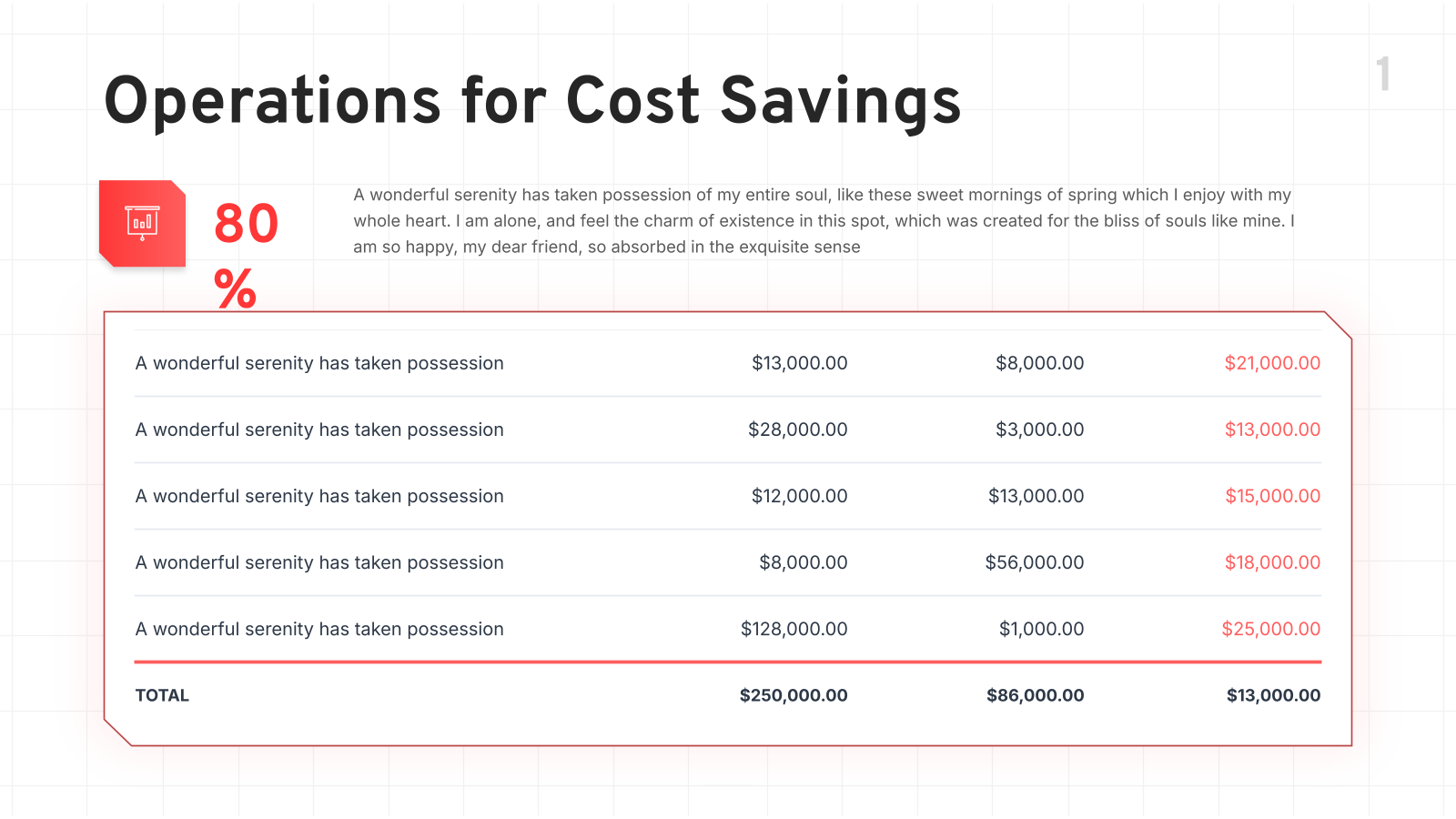Click the TOTAL row label

pos(162,695)
